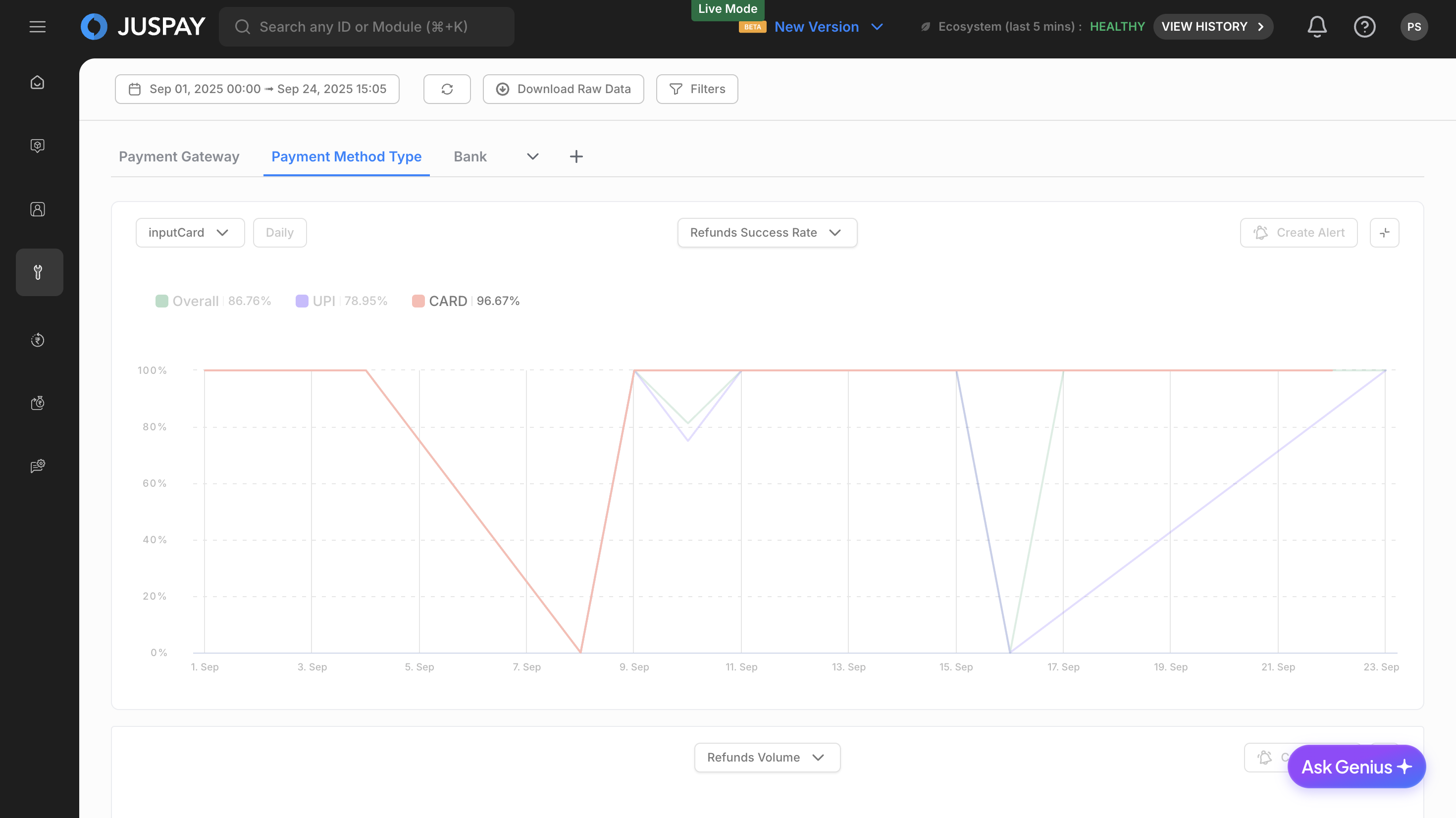
Task: Open the Refunds Volume dropdown
Action: pyautogui.click(x=767, y=758)
